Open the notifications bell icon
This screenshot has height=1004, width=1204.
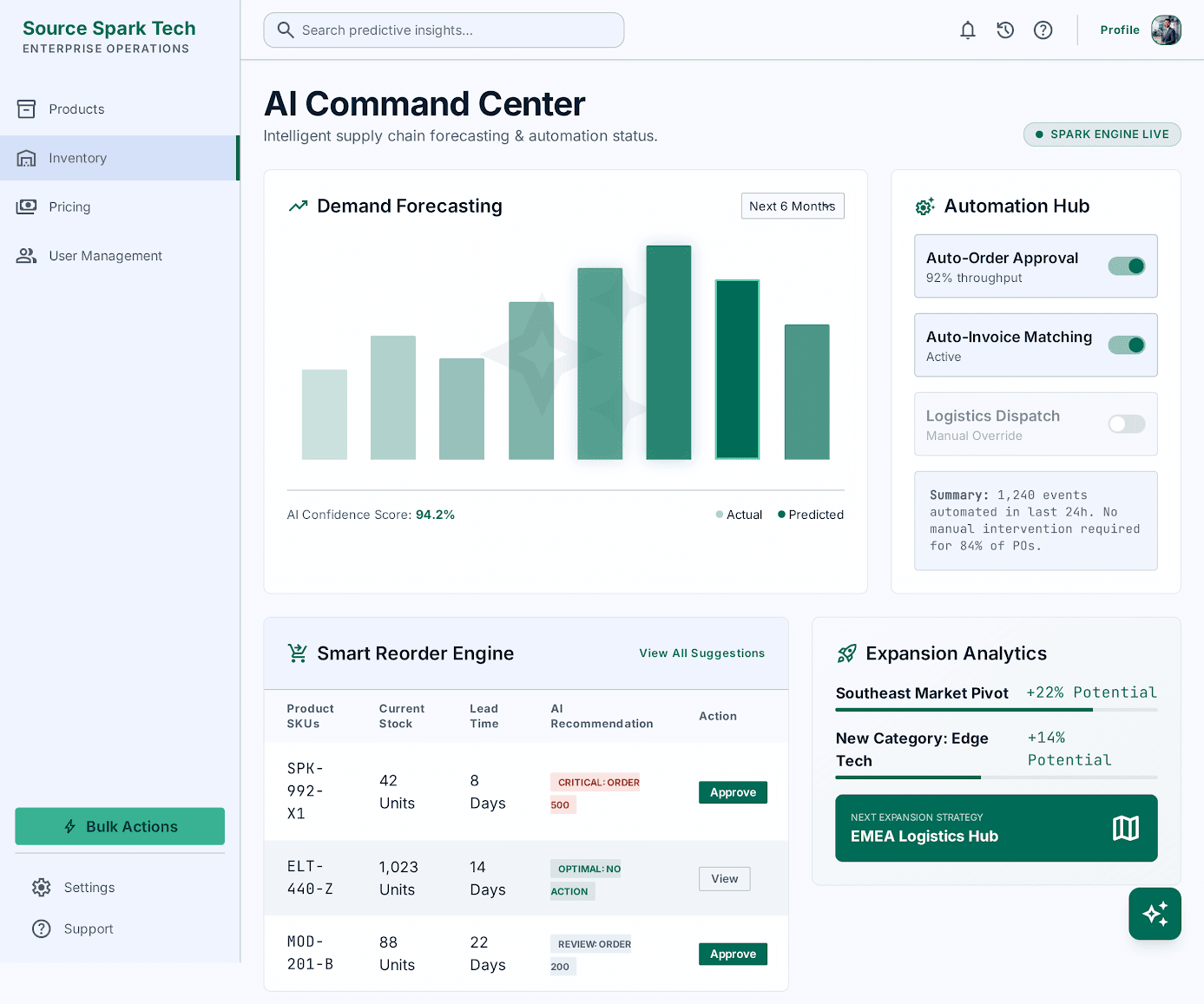pyautogui.click(x=967, y=30)
